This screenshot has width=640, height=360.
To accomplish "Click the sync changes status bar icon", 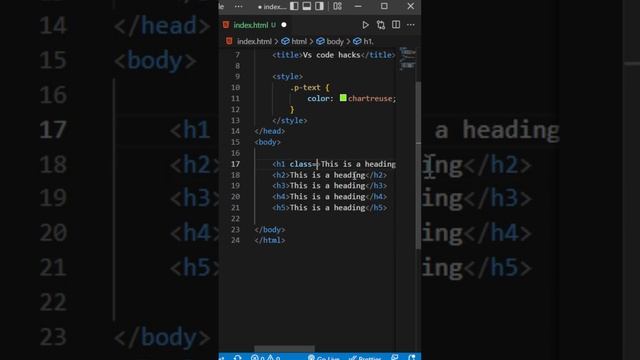I will point(238,358).
